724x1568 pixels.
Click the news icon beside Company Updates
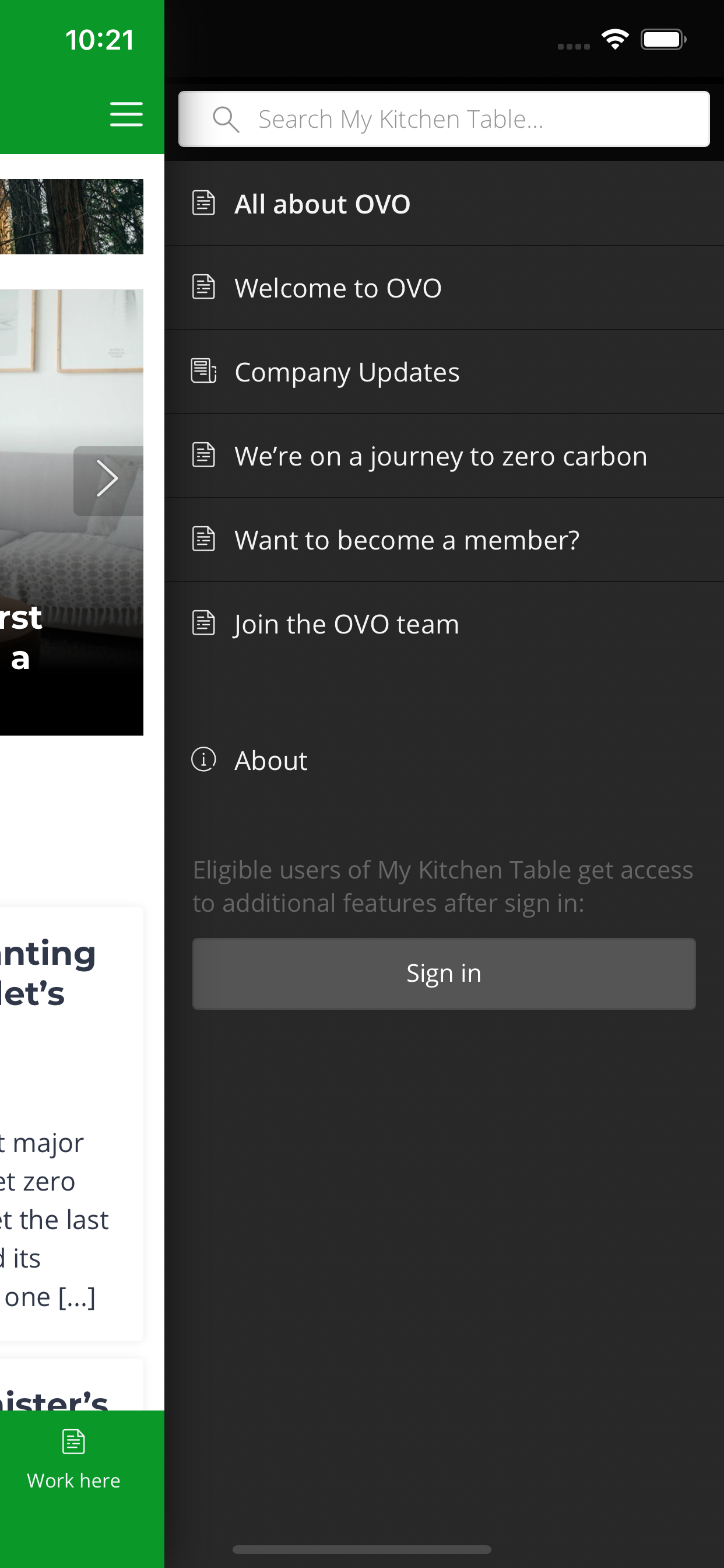tap(204, 370)
